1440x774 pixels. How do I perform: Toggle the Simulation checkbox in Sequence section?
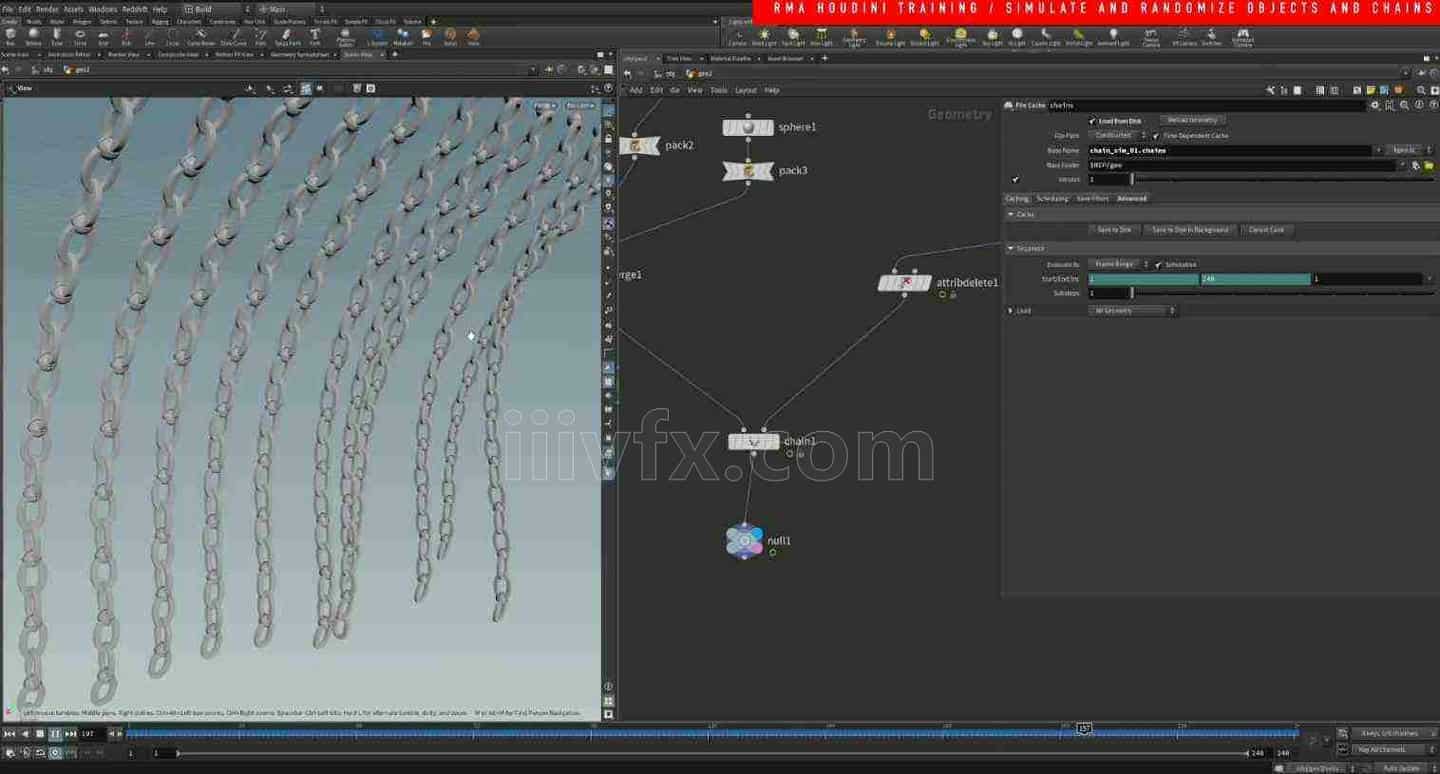[x=1158, y=264]
